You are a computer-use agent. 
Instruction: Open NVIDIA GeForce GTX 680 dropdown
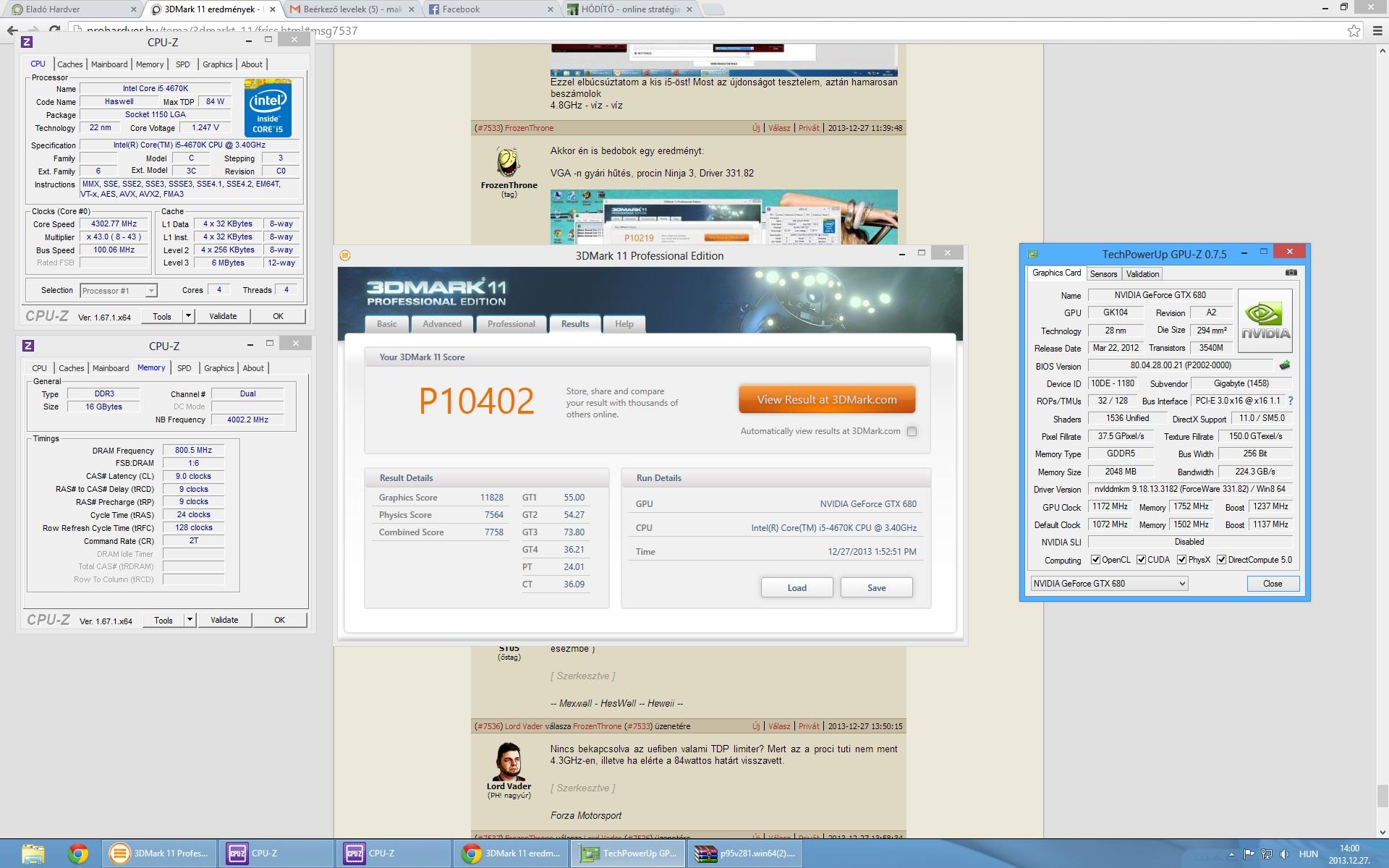pos(1109,583)
